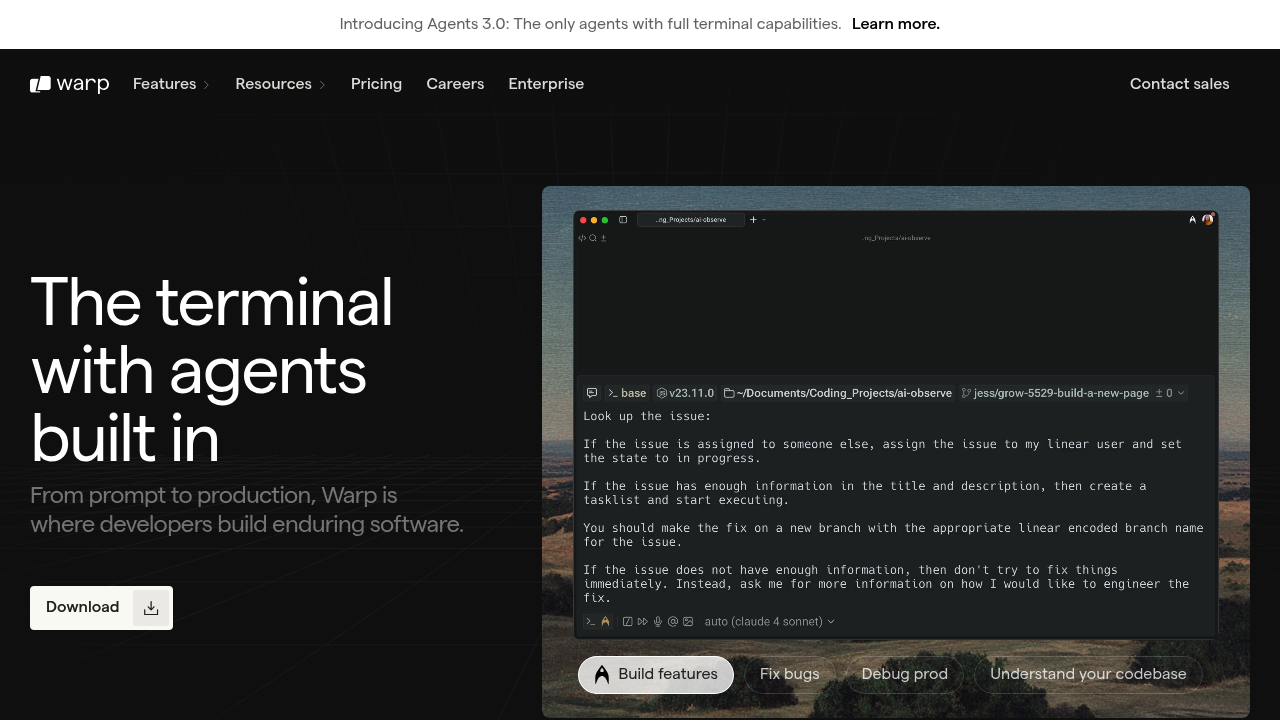
Task: Click the Download button
Action: tap(101, 608)
